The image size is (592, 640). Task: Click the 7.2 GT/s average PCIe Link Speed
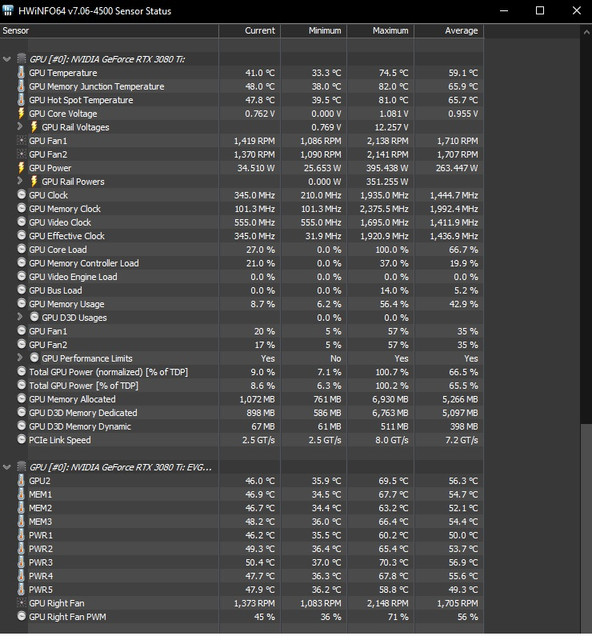pyautogui.click(x=461, y=440)
